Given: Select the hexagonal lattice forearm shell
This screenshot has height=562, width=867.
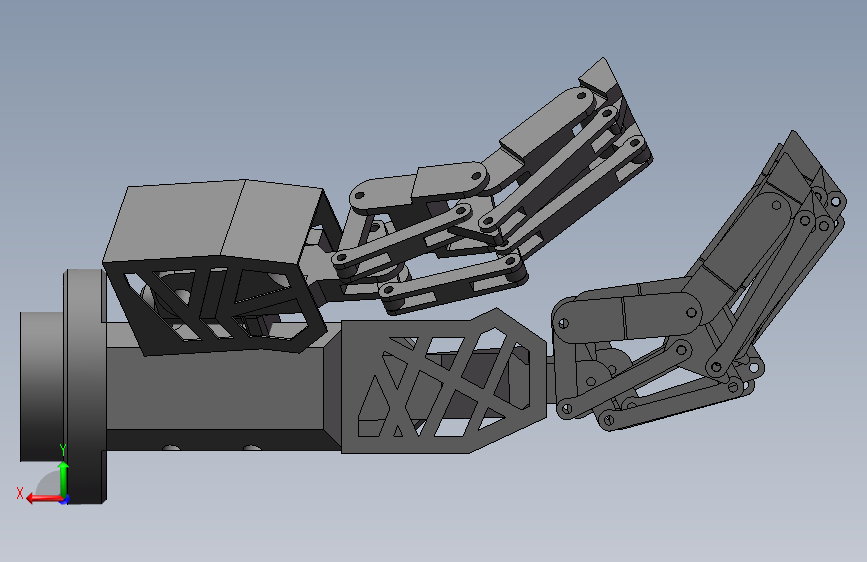Looking at the screenshot, I should pyautogui.click(x=444, y=382).
